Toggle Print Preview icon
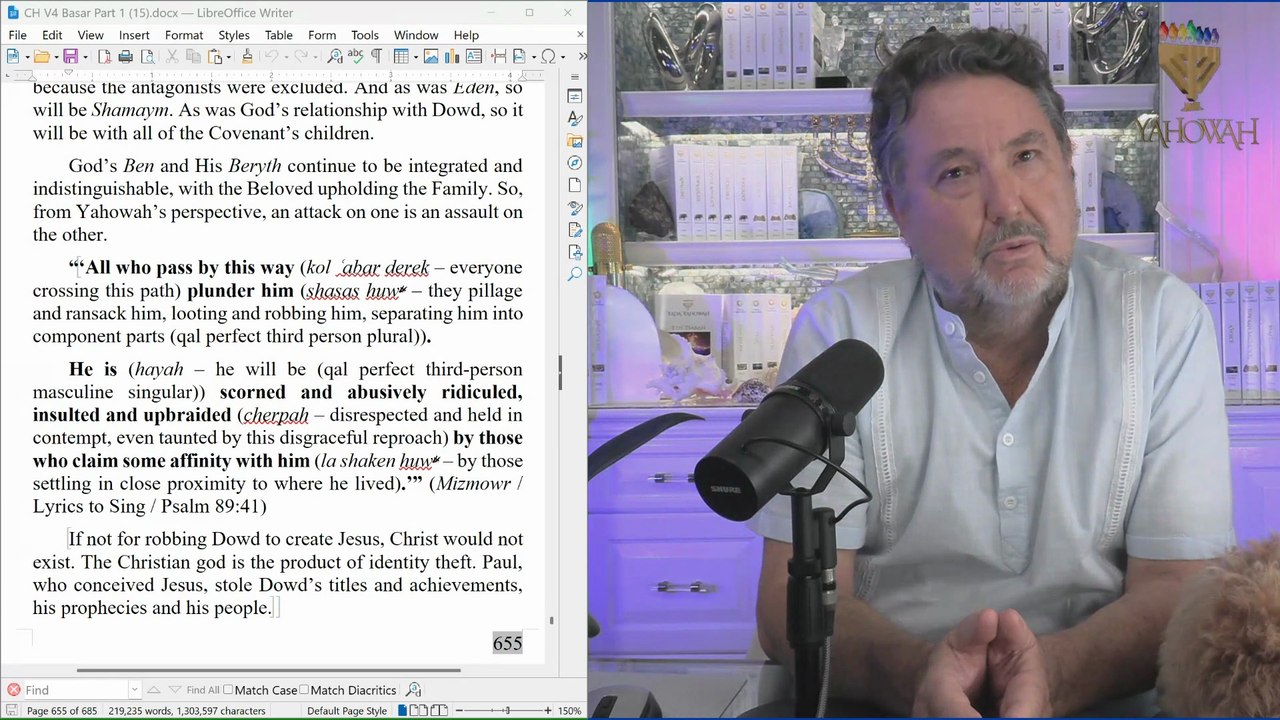Screen dimensions: 1280x720 coord(147,56)
